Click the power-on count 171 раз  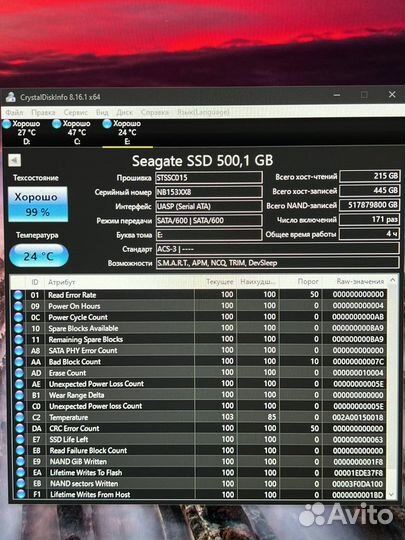pyautogui.click(x=370, y=220)
